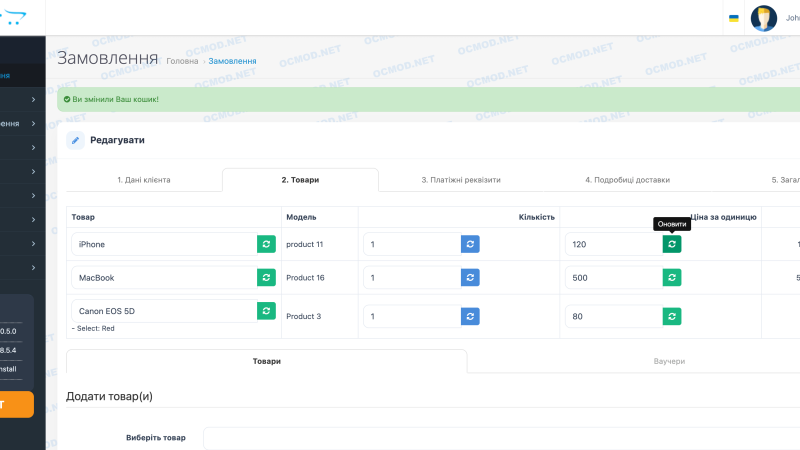This screenshot has height=450, width=800.
Task: Open the 4. Подробиці доставки tab
Action: tap(628, 180)
